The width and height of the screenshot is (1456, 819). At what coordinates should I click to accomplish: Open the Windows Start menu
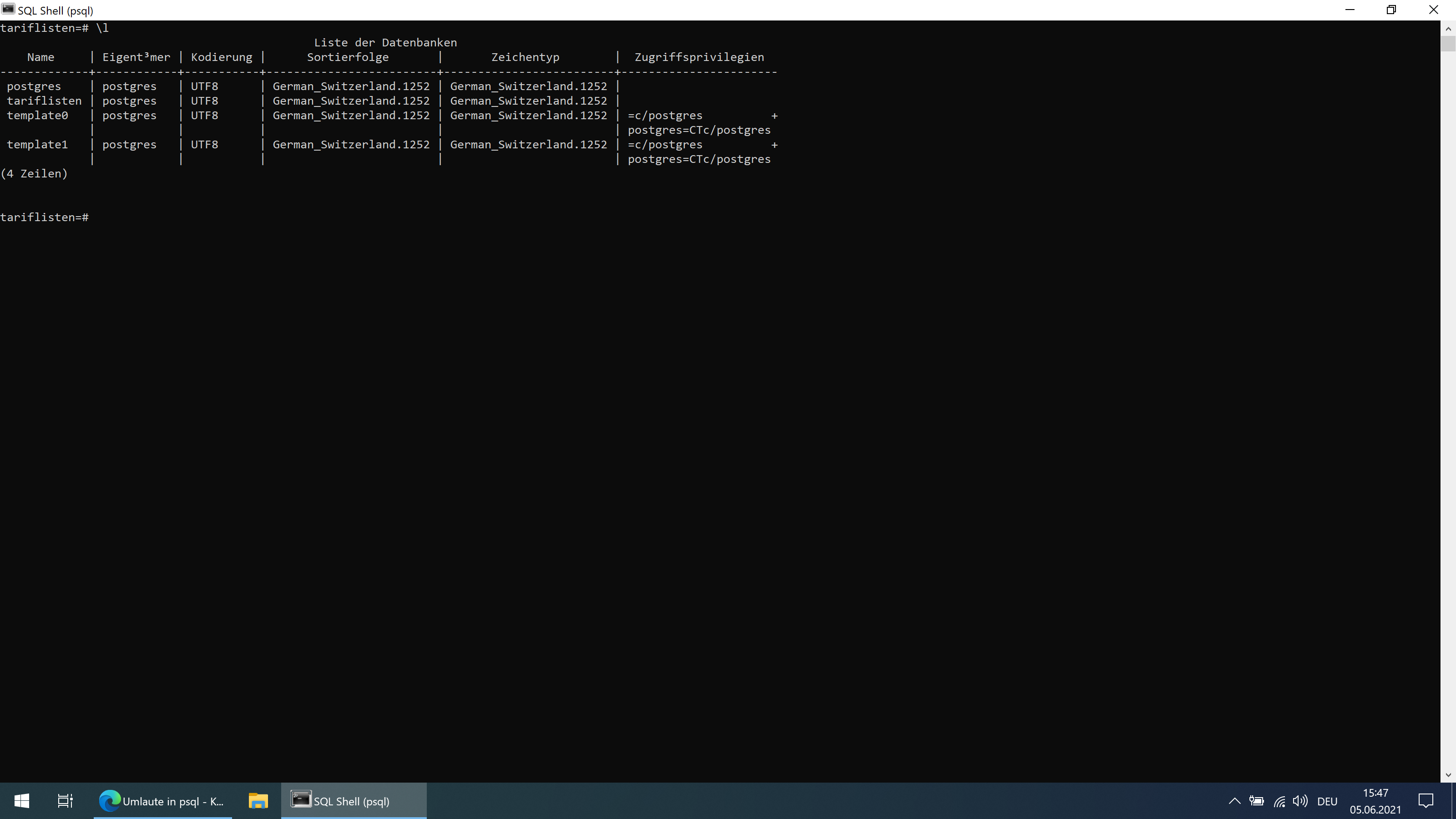click(21, 801)
